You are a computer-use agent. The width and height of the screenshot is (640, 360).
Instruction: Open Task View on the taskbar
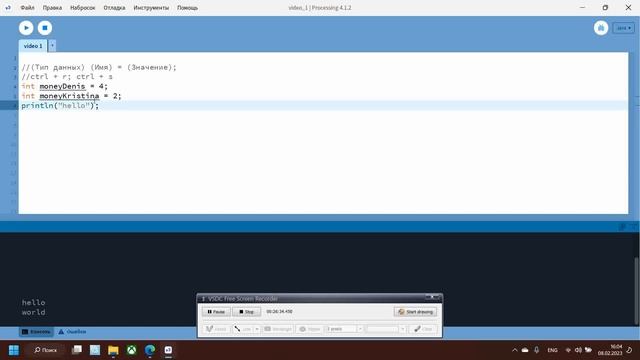[x=77, y=350]
